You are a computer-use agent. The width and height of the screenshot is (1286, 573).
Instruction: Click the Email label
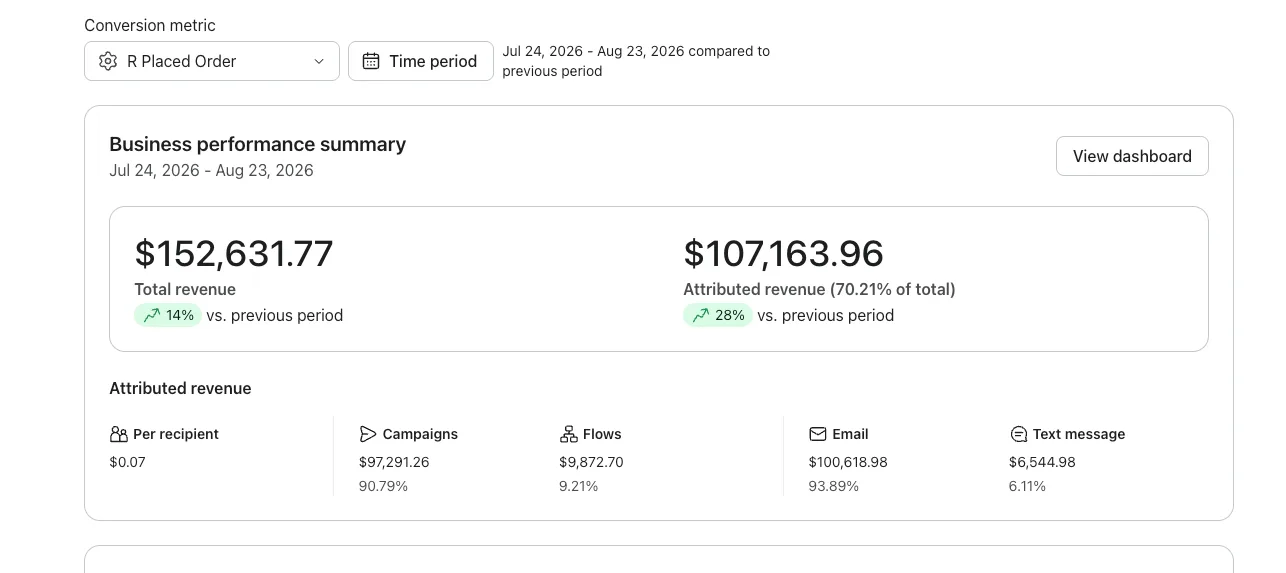[x=850, y=434]
